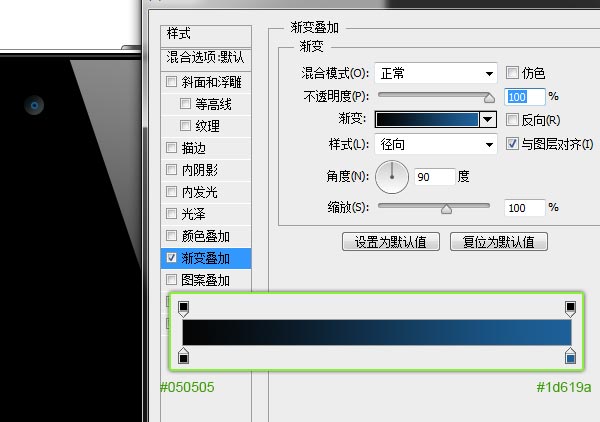Select the 内发光 style row
The width and height of the screenshot is (600, 422).
point(206,192)
